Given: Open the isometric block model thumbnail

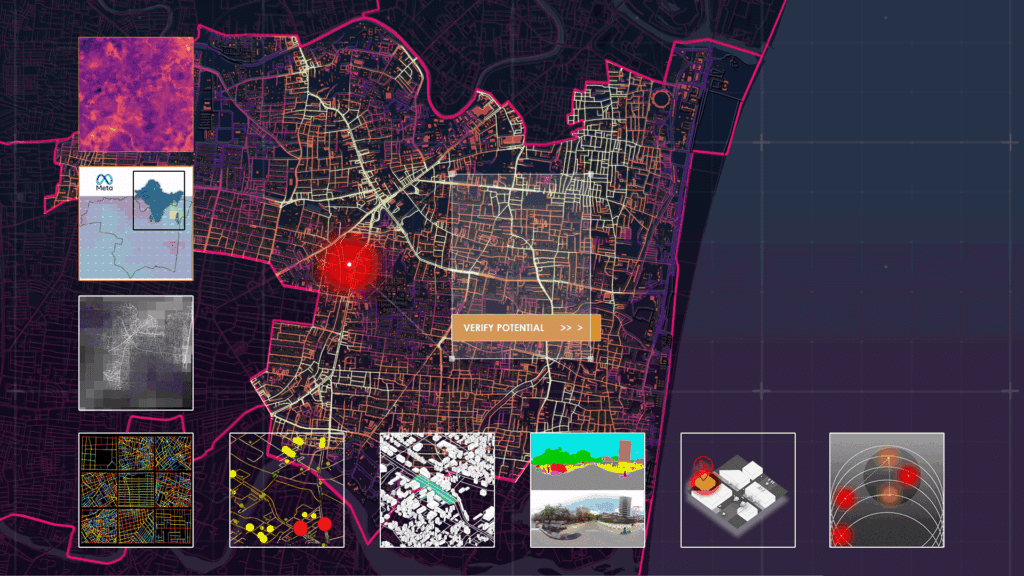Looking at the screenshot, I should [x=738, y=490].
